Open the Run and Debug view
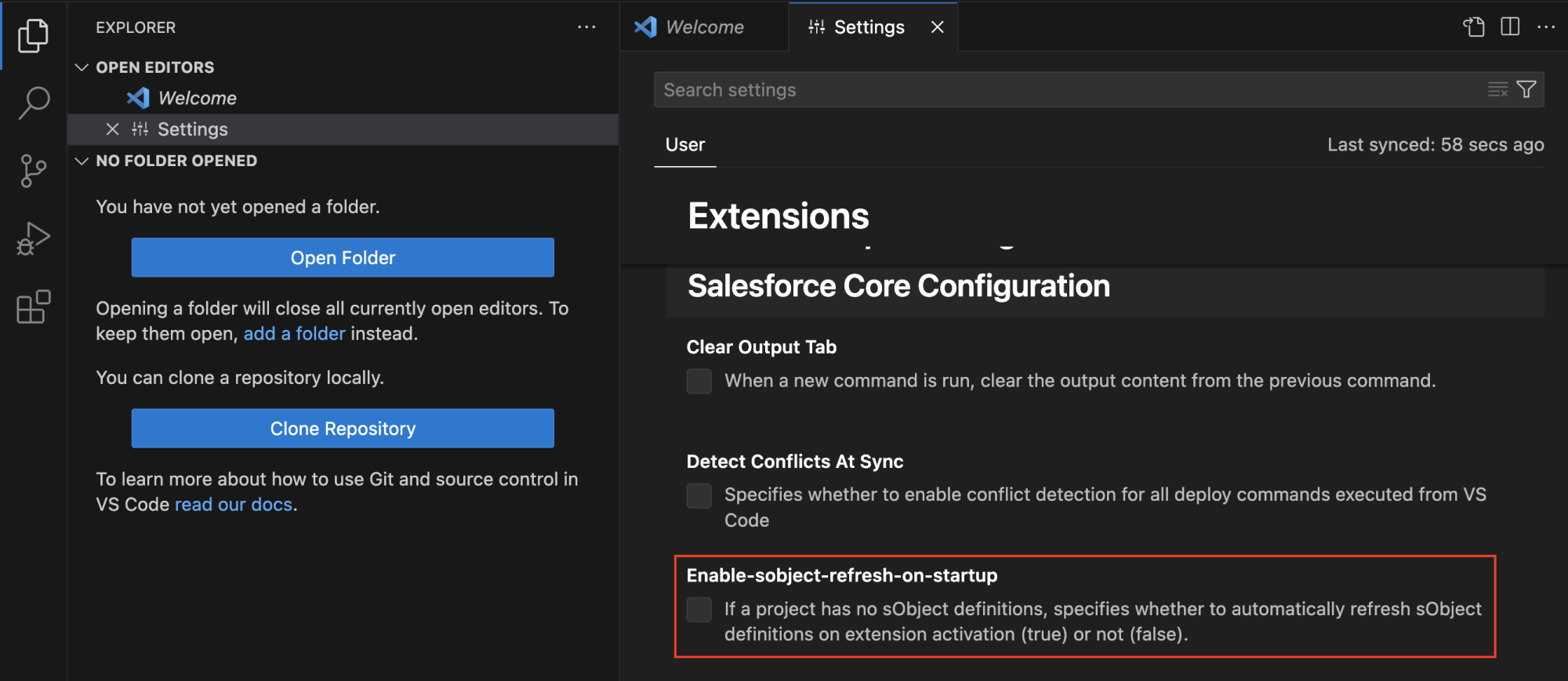This screenshot has width=1568, height=681. 33,239
